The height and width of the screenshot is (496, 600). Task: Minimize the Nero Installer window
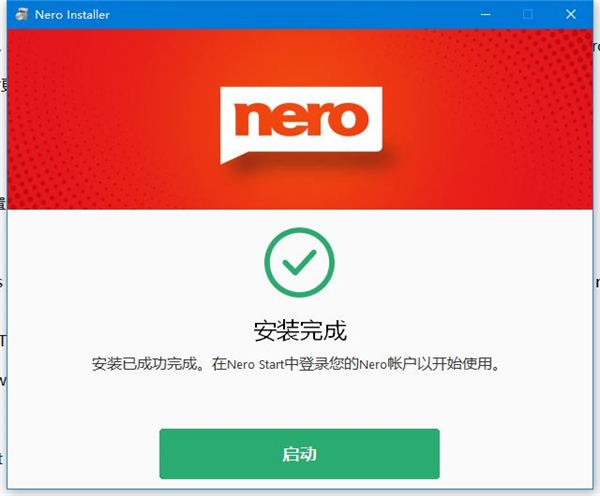click(x=486, y=15)
